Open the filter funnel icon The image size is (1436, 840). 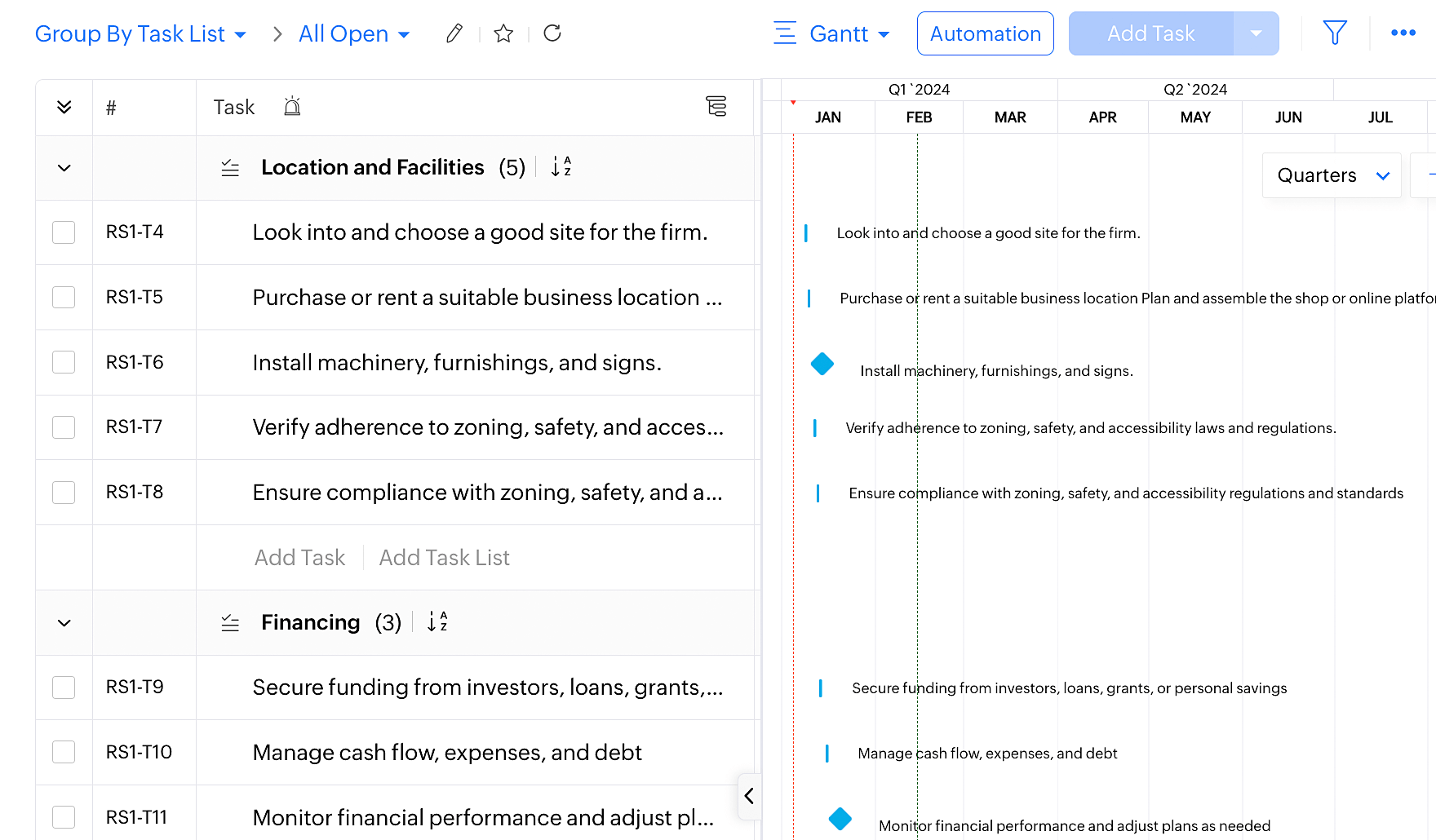1335,33
